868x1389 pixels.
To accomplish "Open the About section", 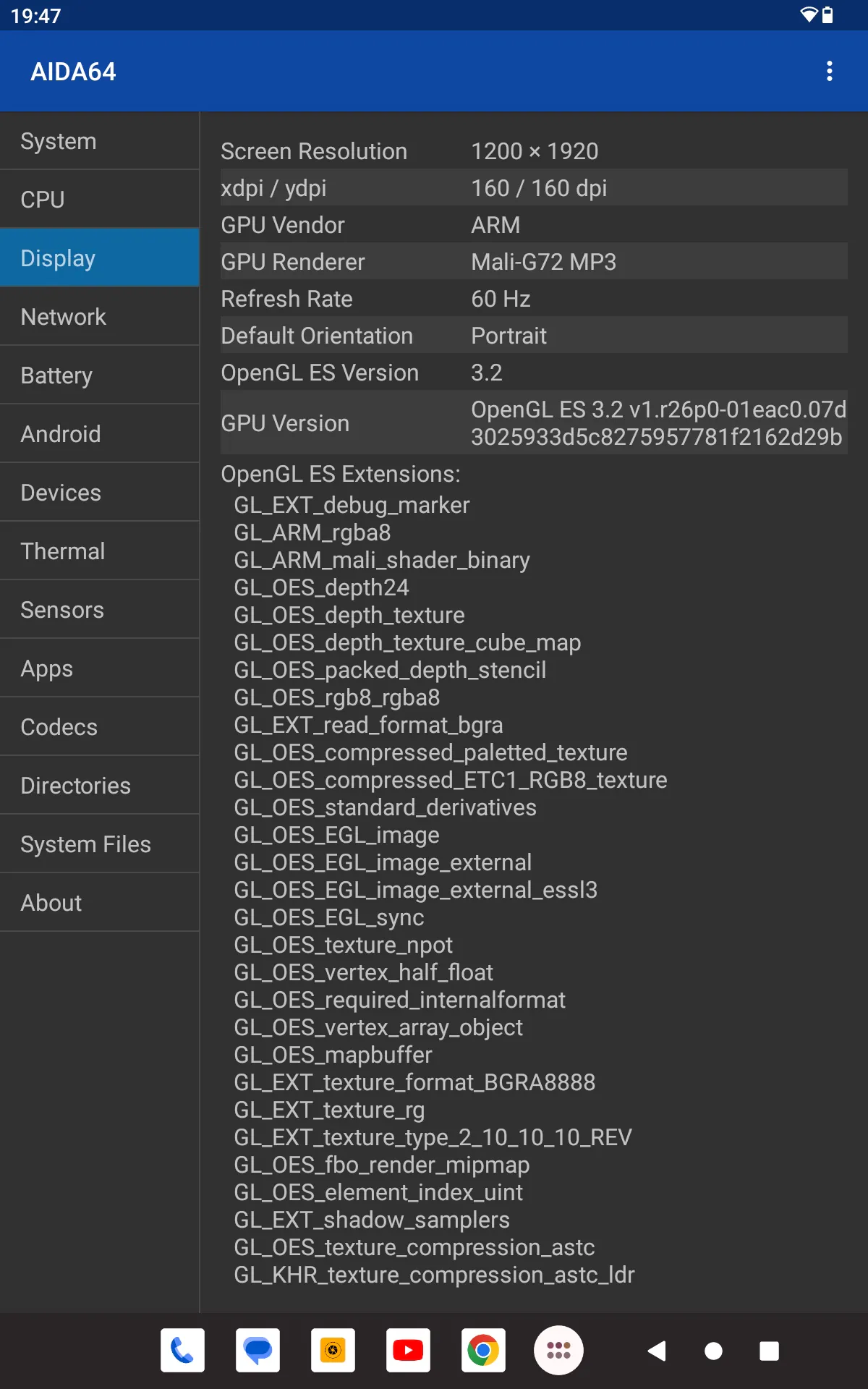I will [100, 903].
